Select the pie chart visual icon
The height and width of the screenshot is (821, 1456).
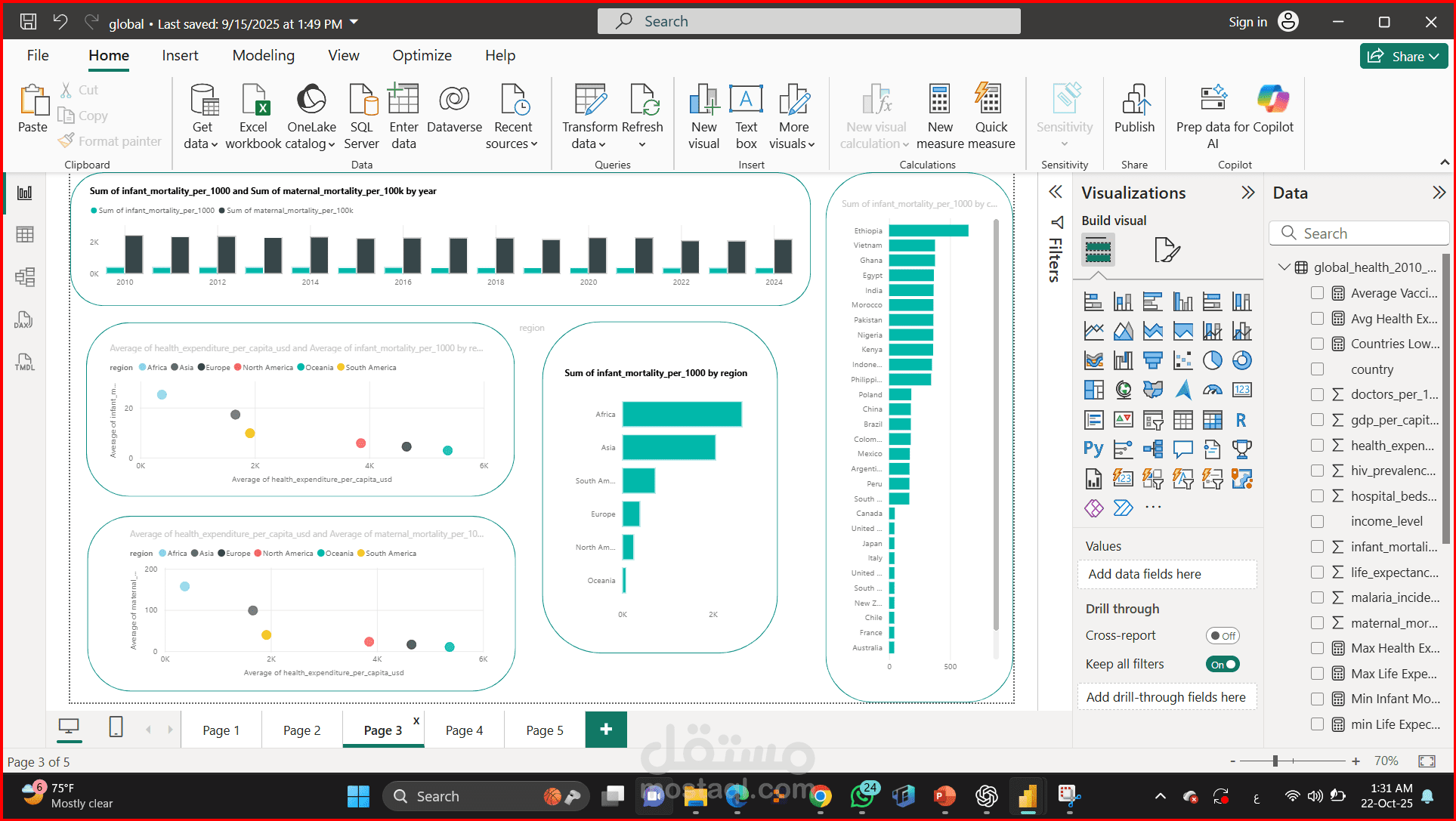(1212, 361)
